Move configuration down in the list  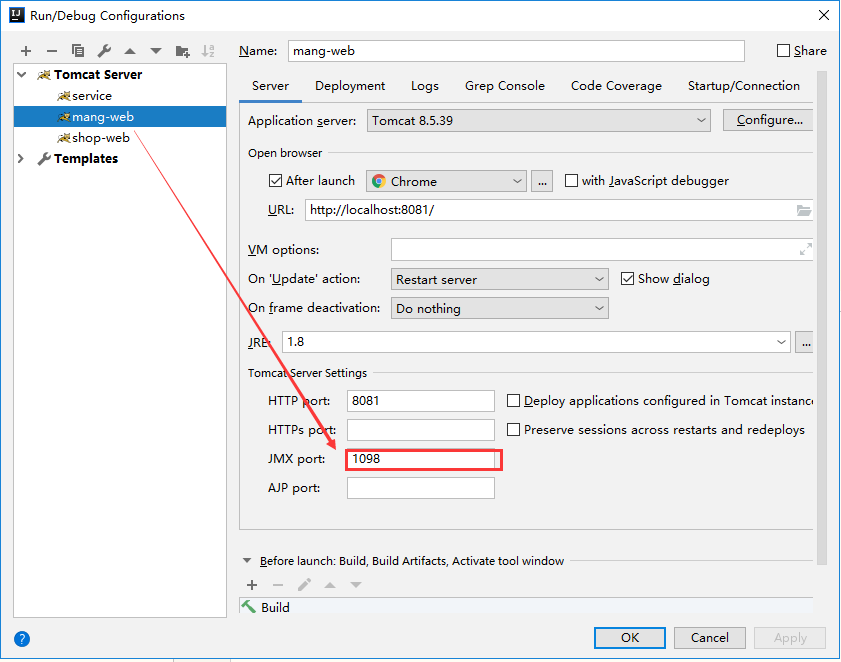(156, 51)
